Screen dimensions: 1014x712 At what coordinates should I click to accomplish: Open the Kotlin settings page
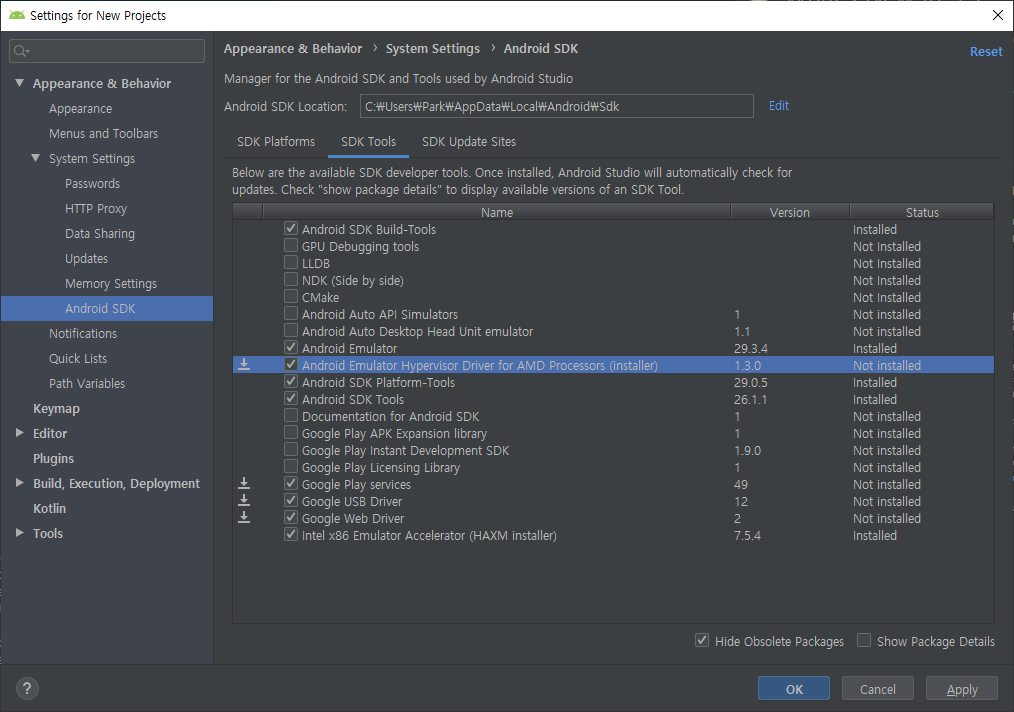[x=50, y=508]
